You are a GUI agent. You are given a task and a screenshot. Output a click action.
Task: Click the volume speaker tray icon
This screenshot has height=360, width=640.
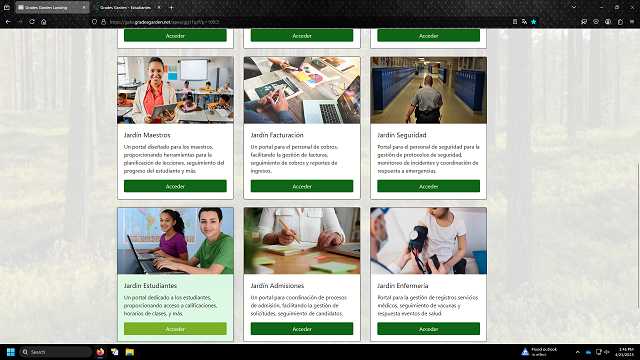tap(607, 352)
